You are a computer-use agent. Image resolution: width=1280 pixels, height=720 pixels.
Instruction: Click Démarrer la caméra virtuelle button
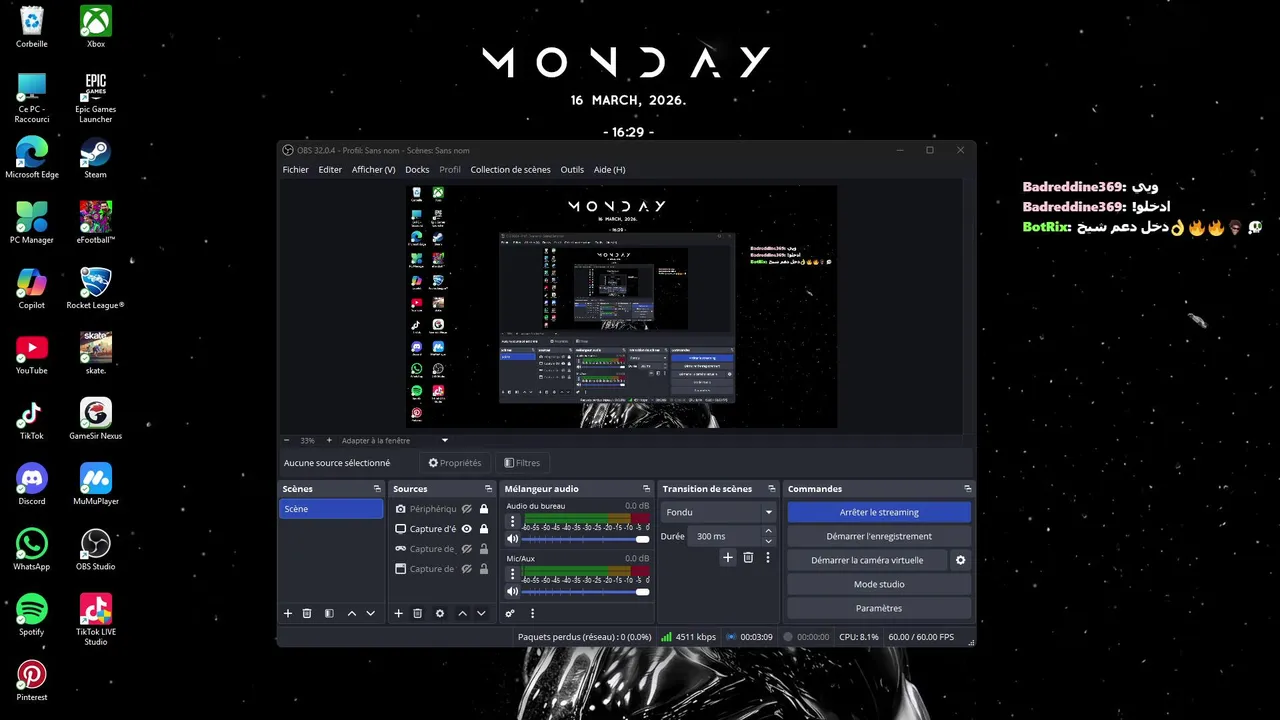coord(867,560)
